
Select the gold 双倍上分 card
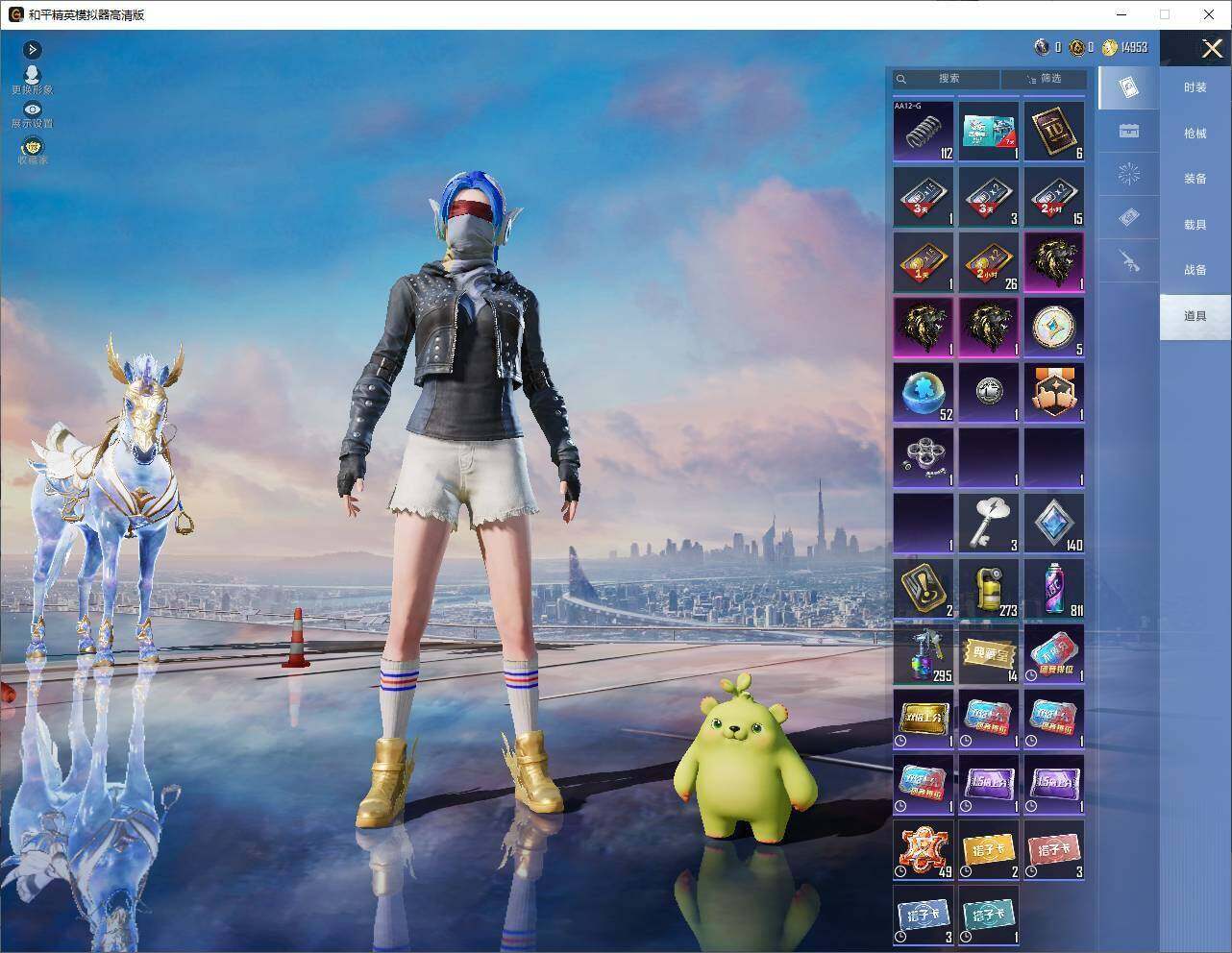pyautogui.click(x=924, y=719)
